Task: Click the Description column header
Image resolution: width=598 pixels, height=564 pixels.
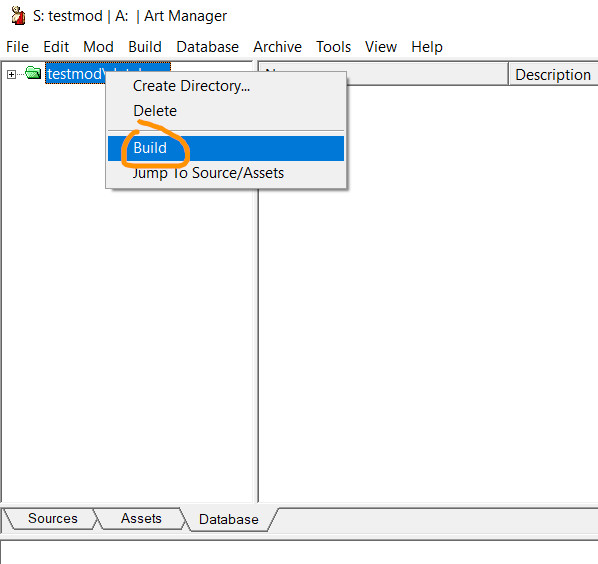Action: 553,74
